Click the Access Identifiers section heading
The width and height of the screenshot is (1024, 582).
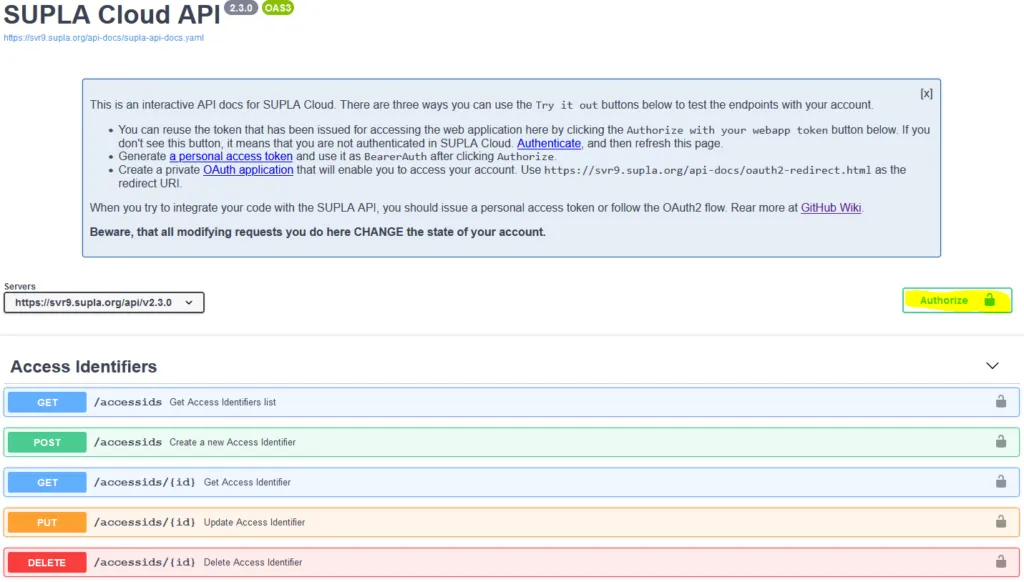84,366
